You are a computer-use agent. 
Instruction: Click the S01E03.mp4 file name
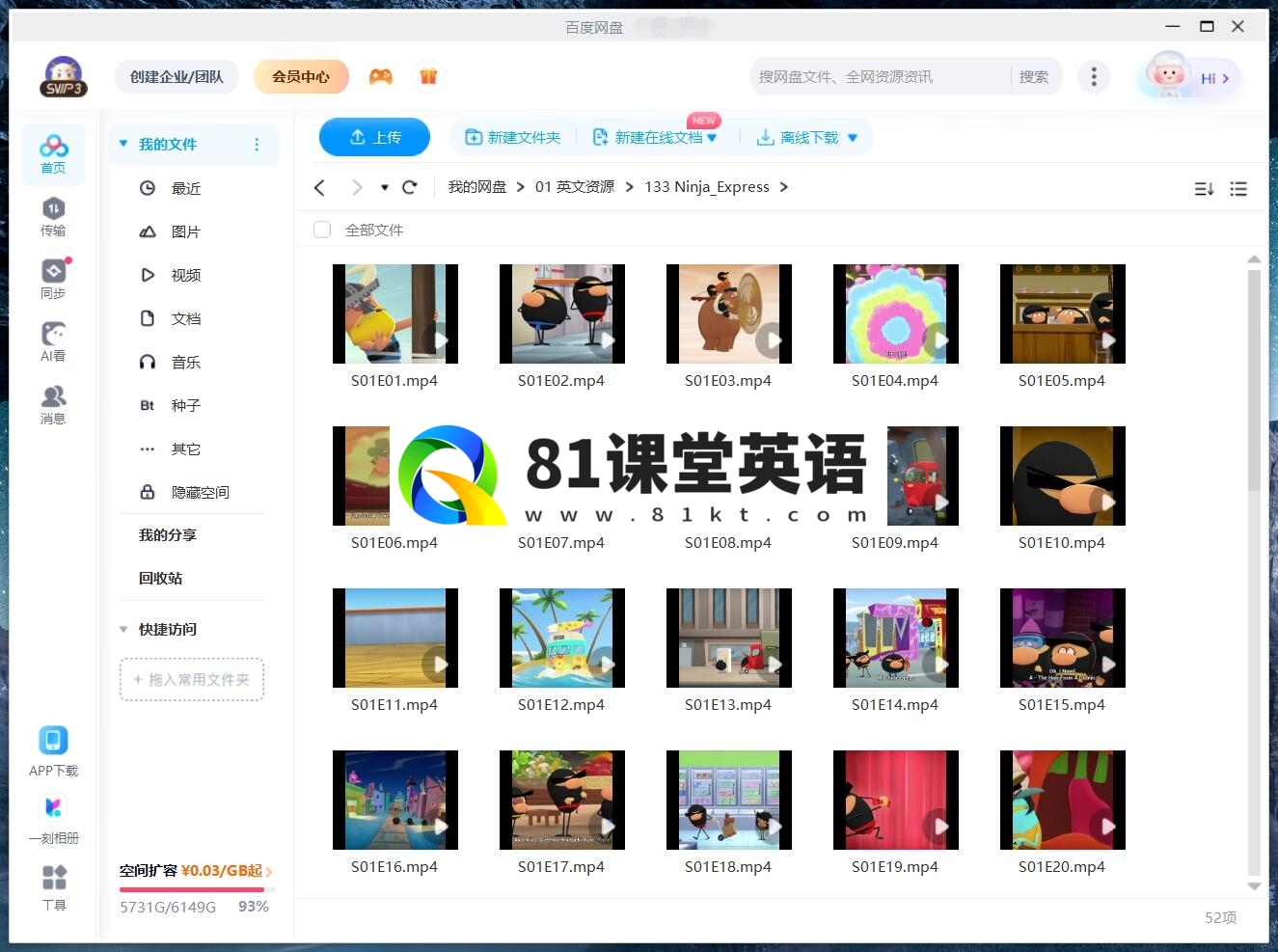(728, 381)
